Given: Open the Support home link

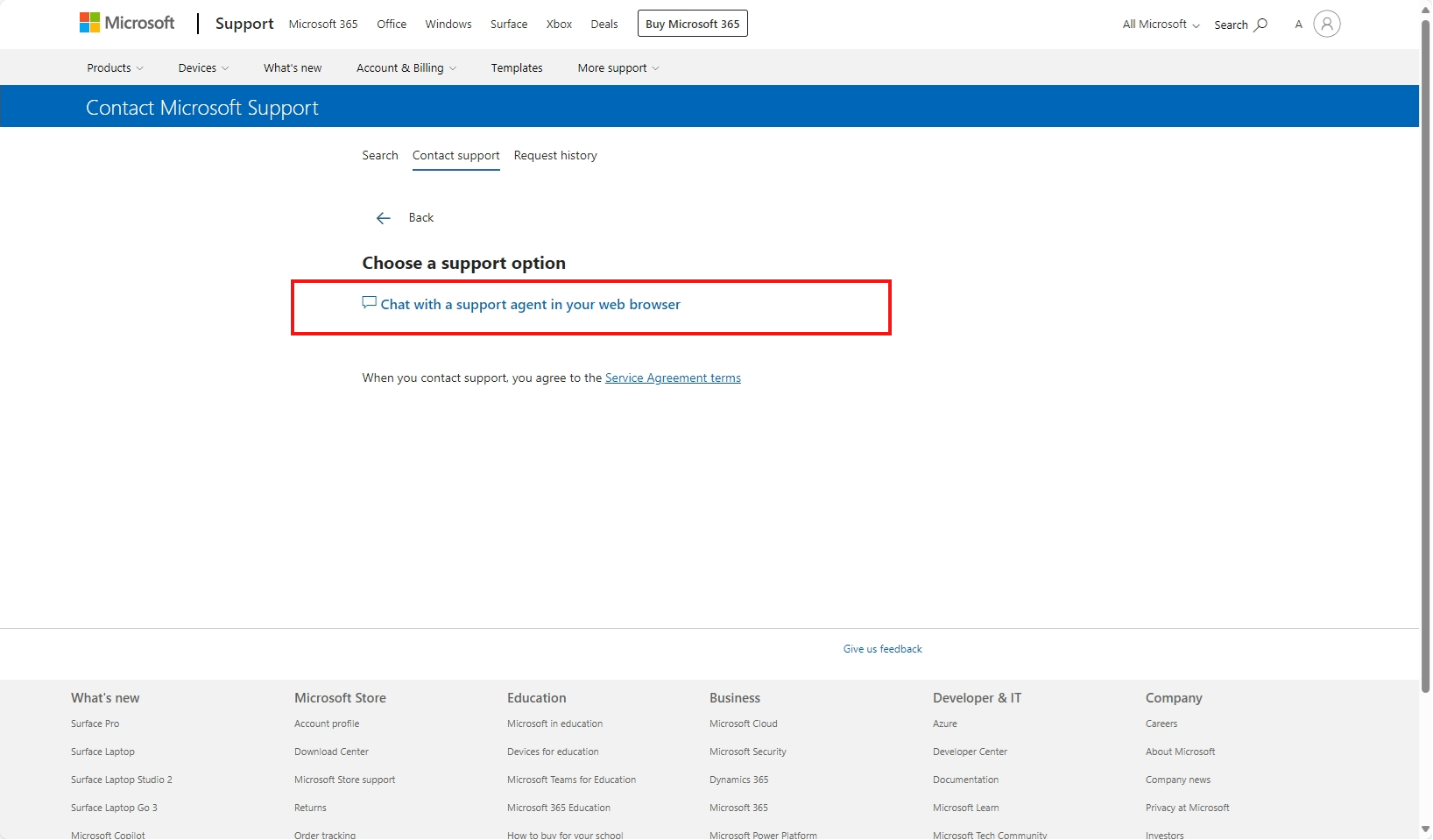Looking at the screenshot, I should pyautogui.click(x=244, y=24).
